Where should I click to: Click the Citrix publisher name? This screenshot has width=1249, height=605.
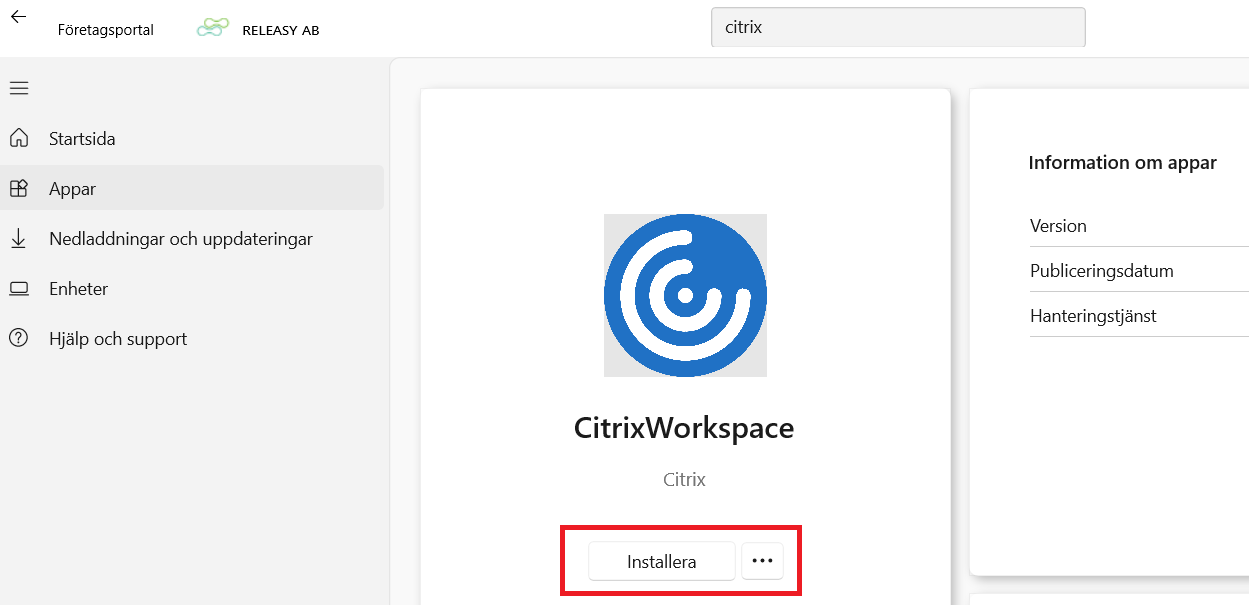pyautogui.click(x=684, y=480)
